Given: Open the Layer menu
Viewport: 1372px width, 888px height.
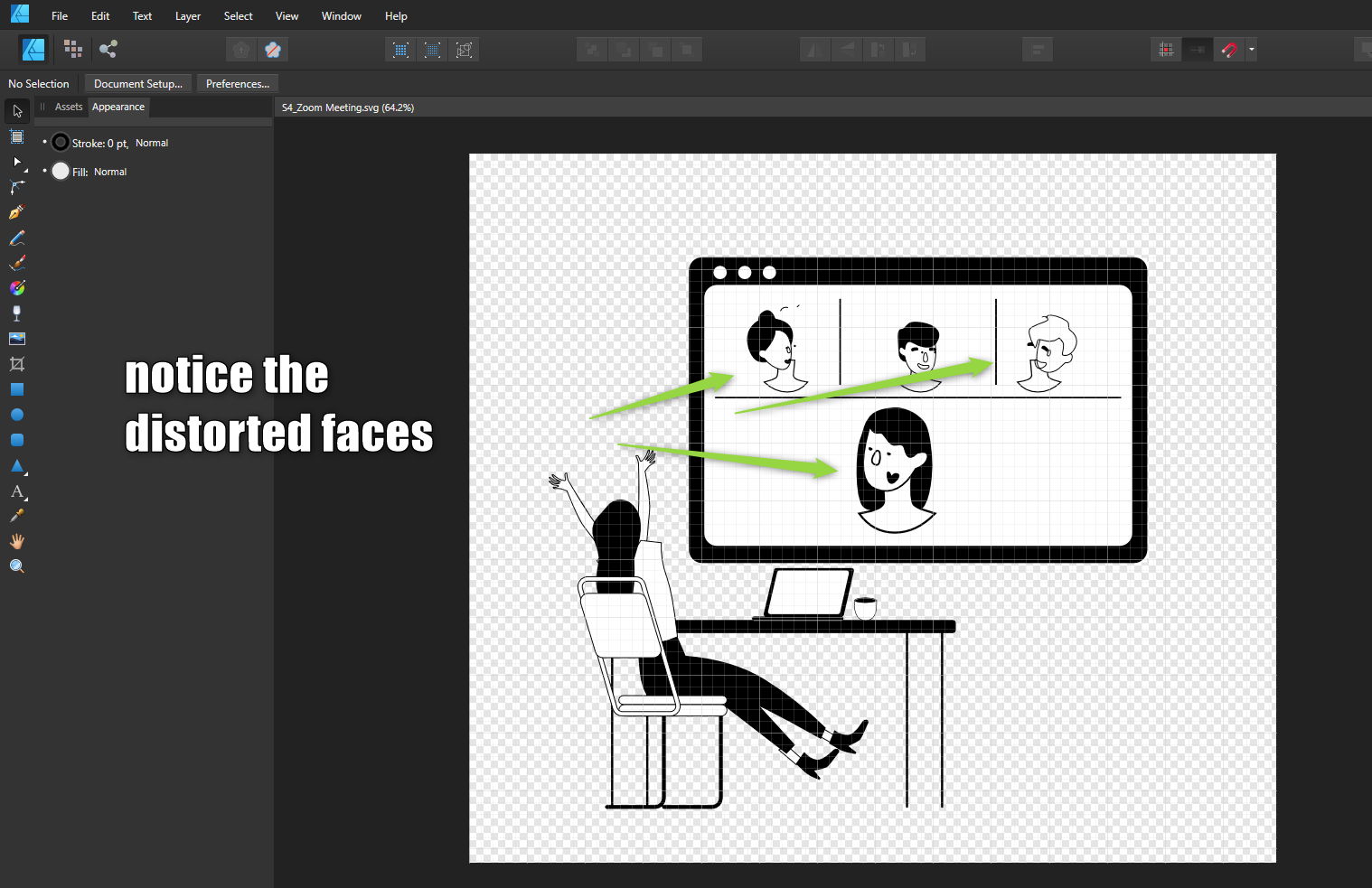Looking at the screenshot, I should coord(188,15).
